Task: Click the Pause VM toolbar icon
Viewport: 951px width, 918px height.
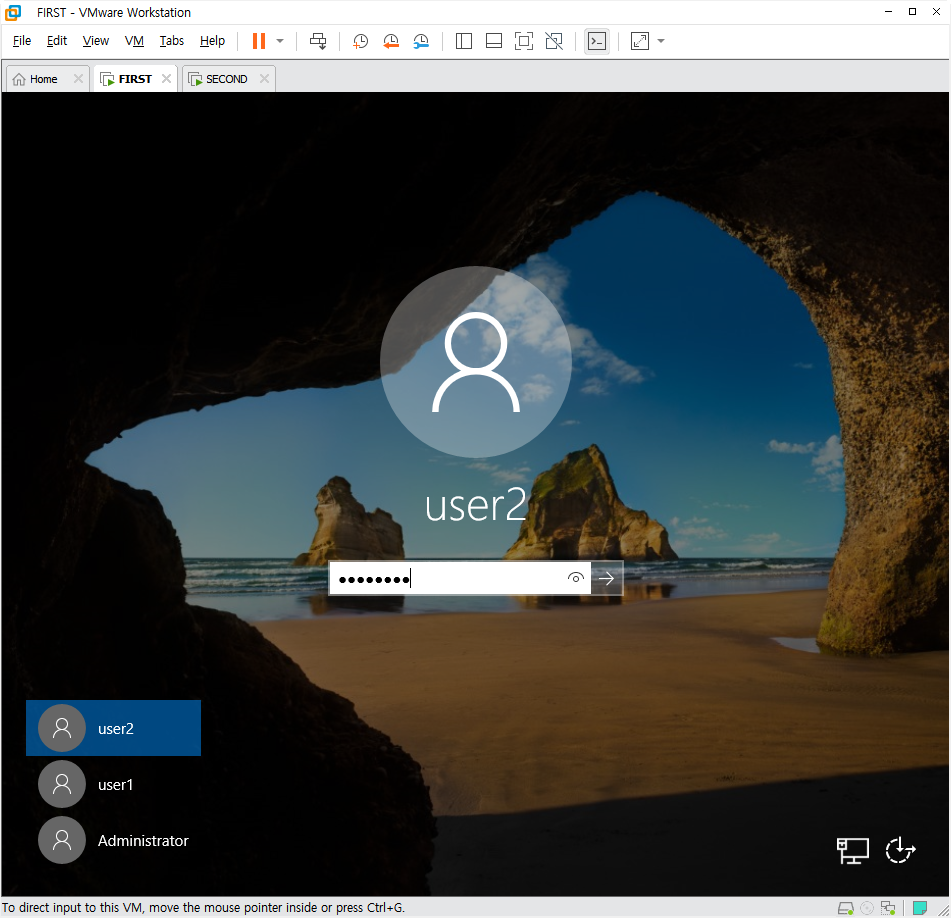Action: (x=259, y=41)
